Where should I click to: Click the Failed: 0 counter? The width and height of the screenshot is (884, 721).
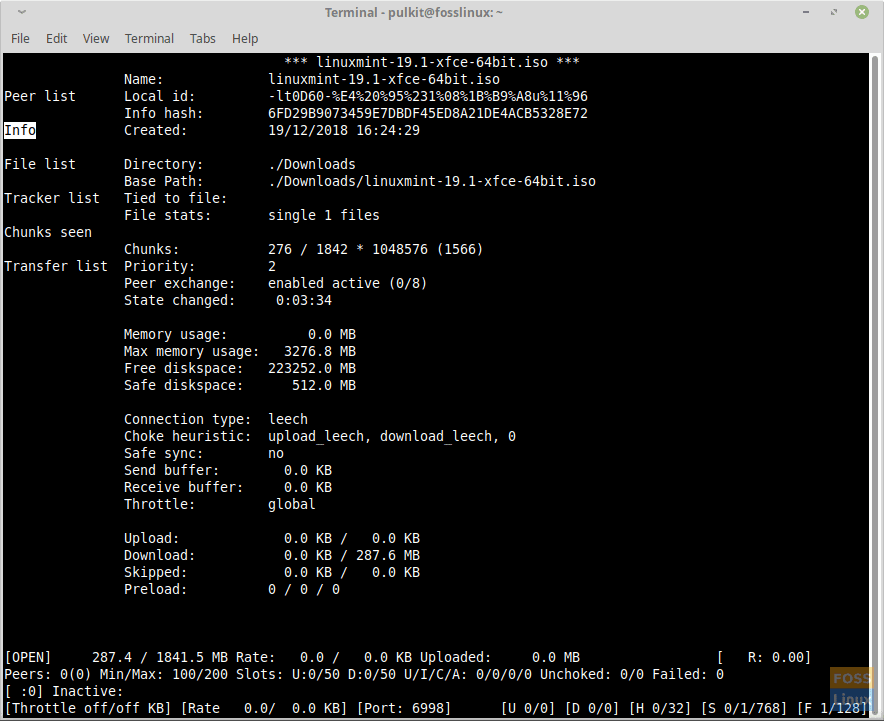688,674
